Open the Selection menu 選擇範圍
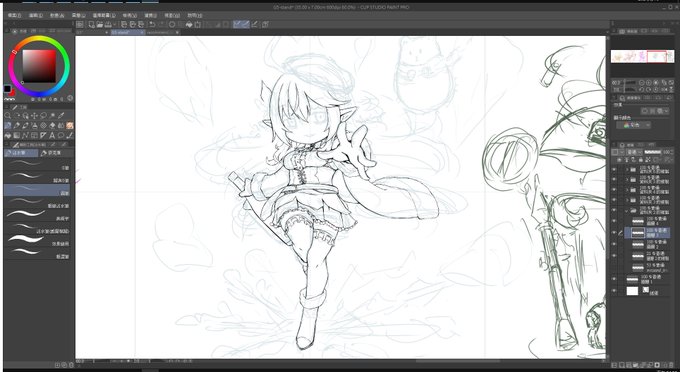 coord(104,15)
